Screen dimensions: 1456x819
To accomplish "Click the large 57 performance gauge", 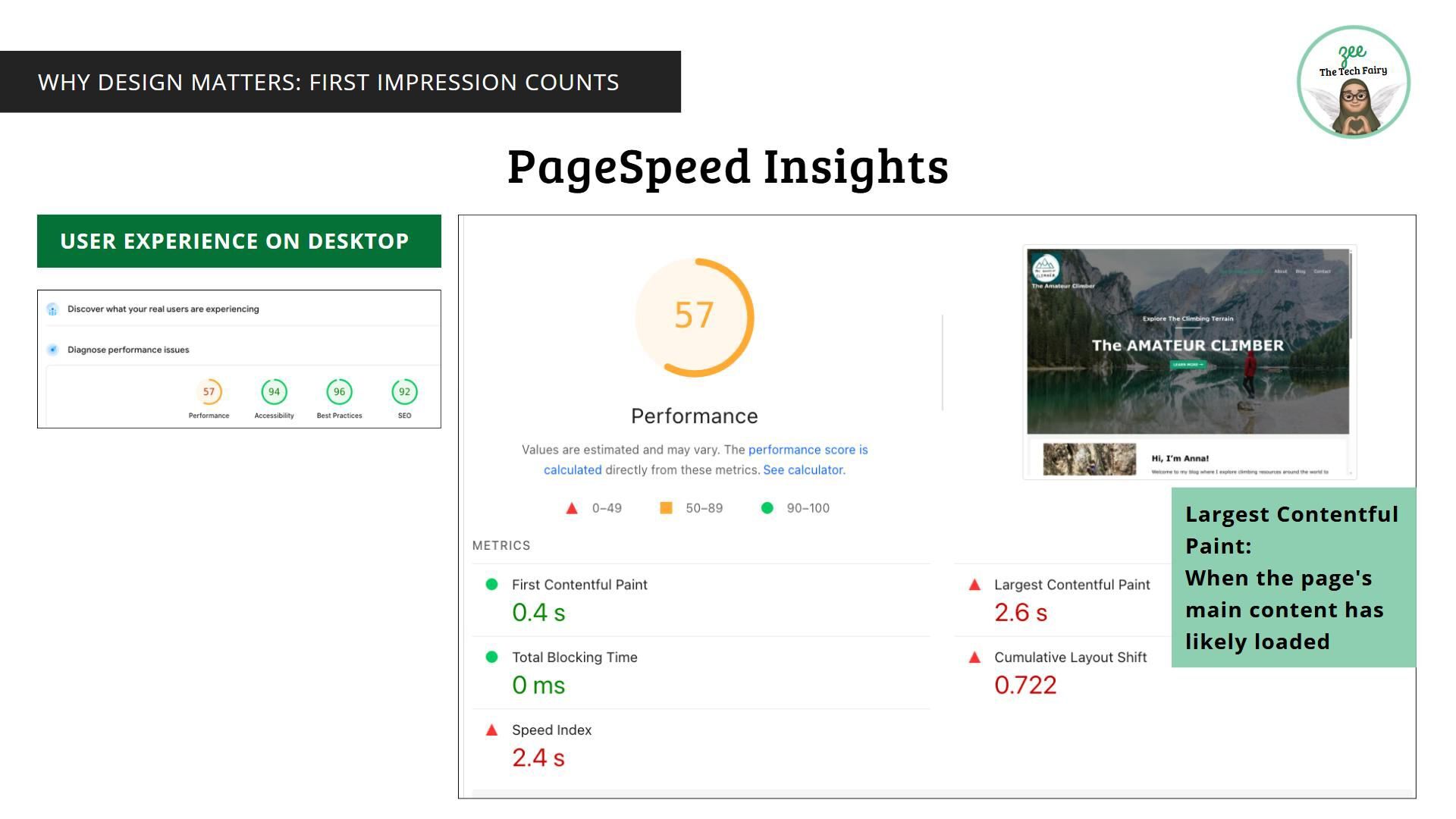I will coord(694,317).
